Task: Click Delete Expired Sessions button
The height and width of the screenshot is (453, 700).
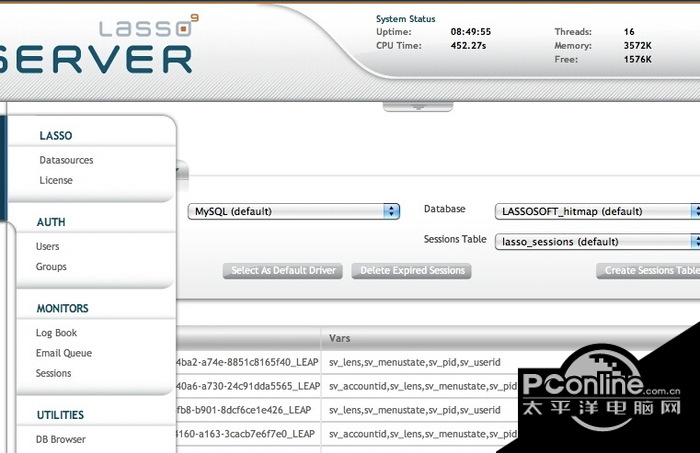Action: click(412, 270)
